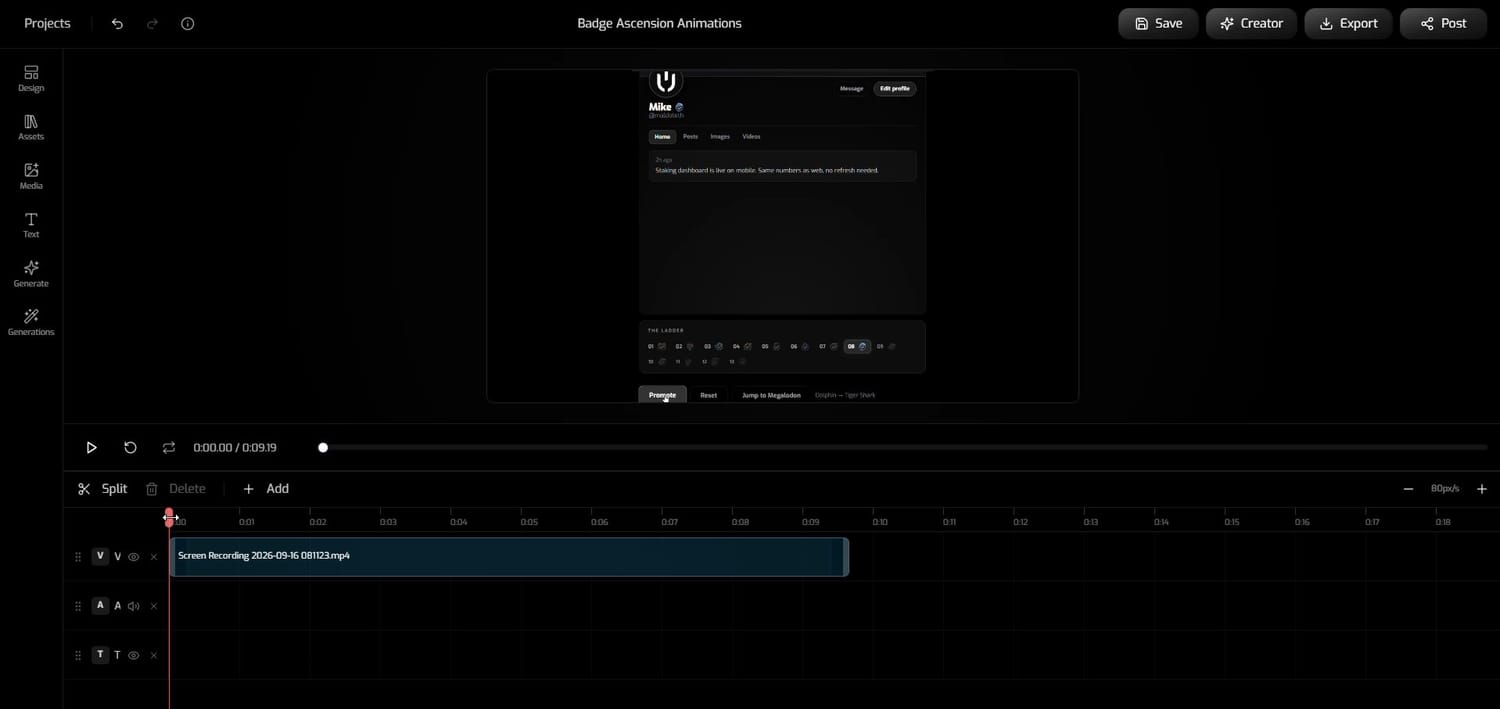Screen dimensions: 1500x709
Task: Remove the T text track
Action: point(154,655)
